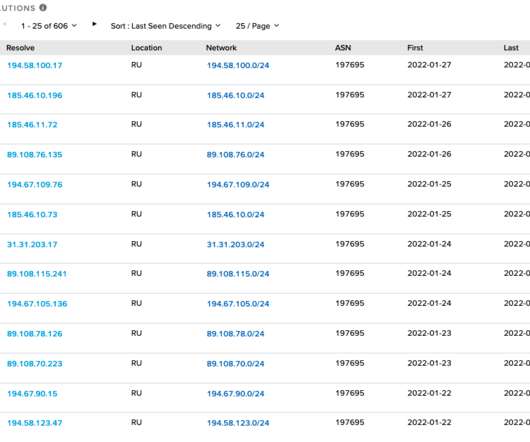Open resolved IP 194.67.105.136
Viewport: 530px width, 442px height.
tap(37, 304)
